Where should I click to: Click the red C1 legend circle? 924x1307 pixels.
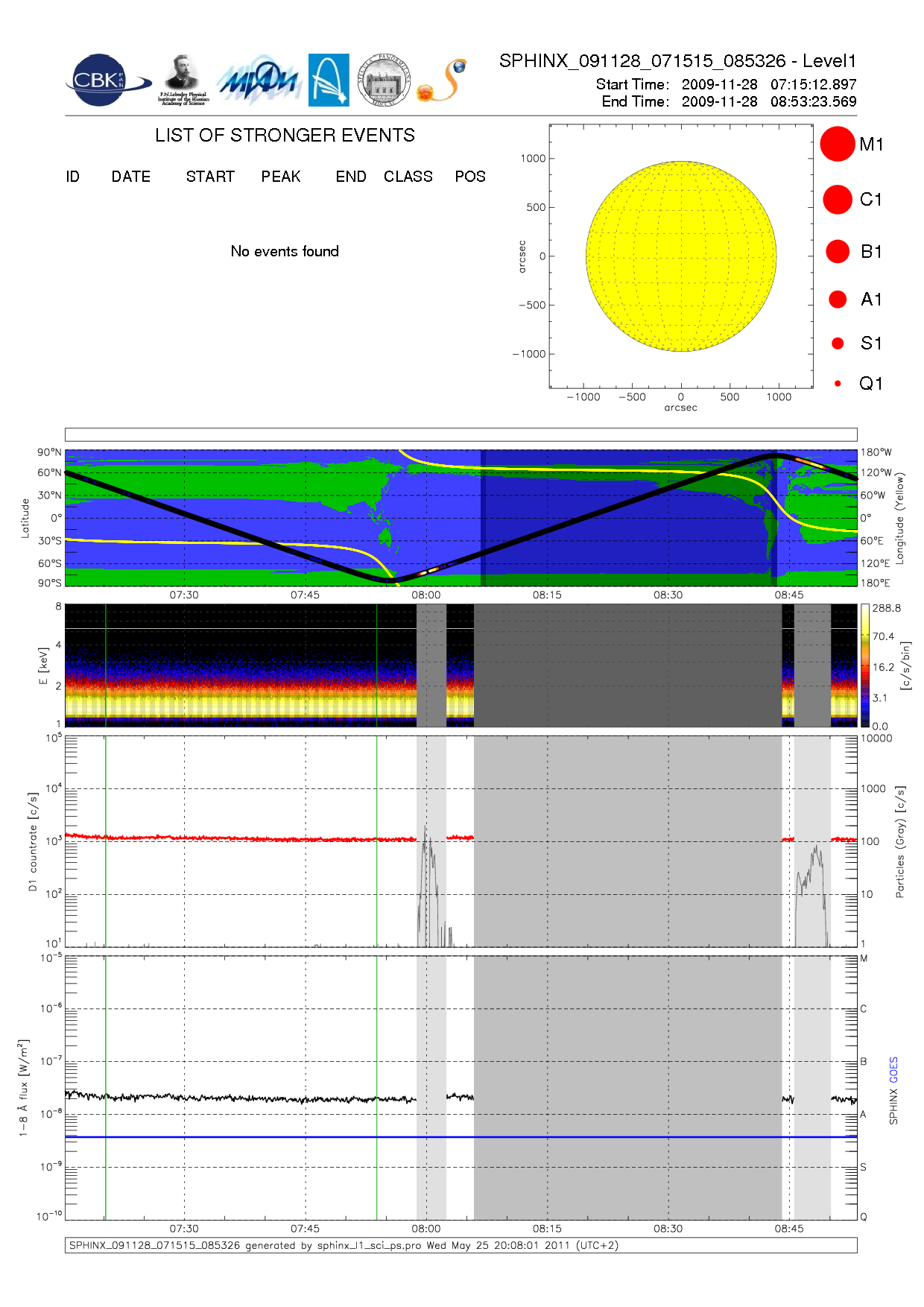point(837,200)
